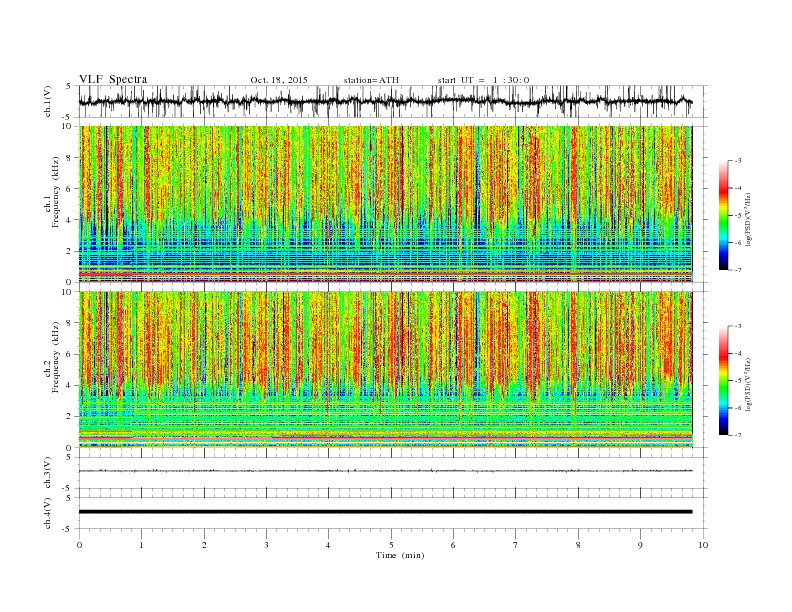792x612 pixels.
Task: Click time axis tick label "2"
Action: click(x=204, y=545)
